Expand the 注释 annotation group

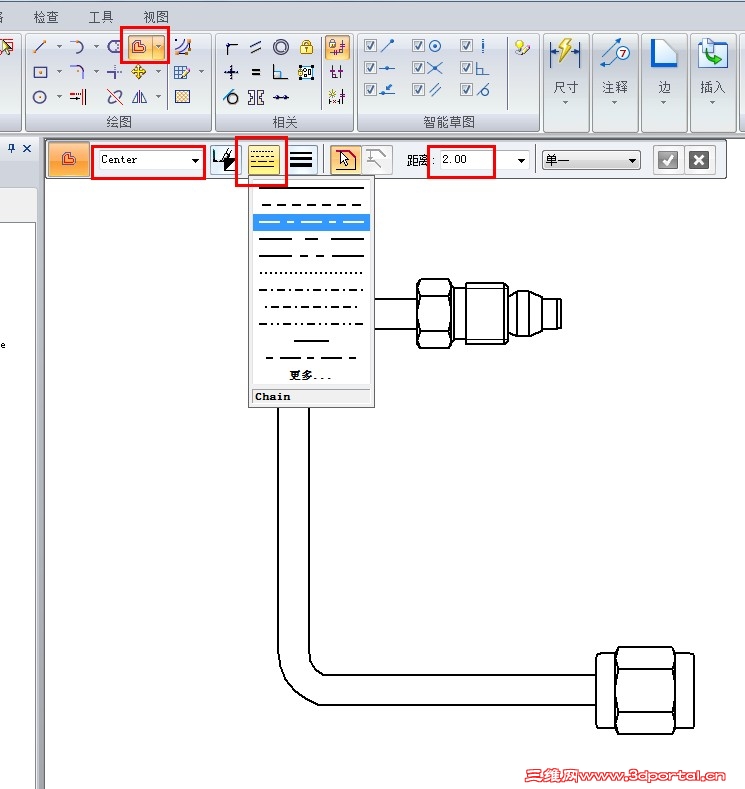tap(615, 84)
